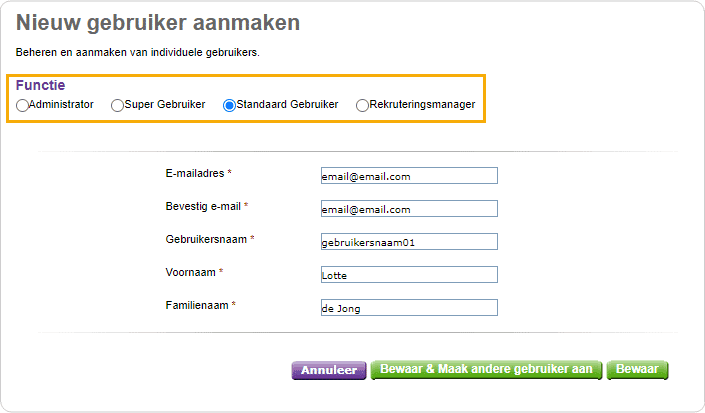Screen dimensions: 705x413
Task: Click the Familienaam field with de Jong
Action: point(409,308)
